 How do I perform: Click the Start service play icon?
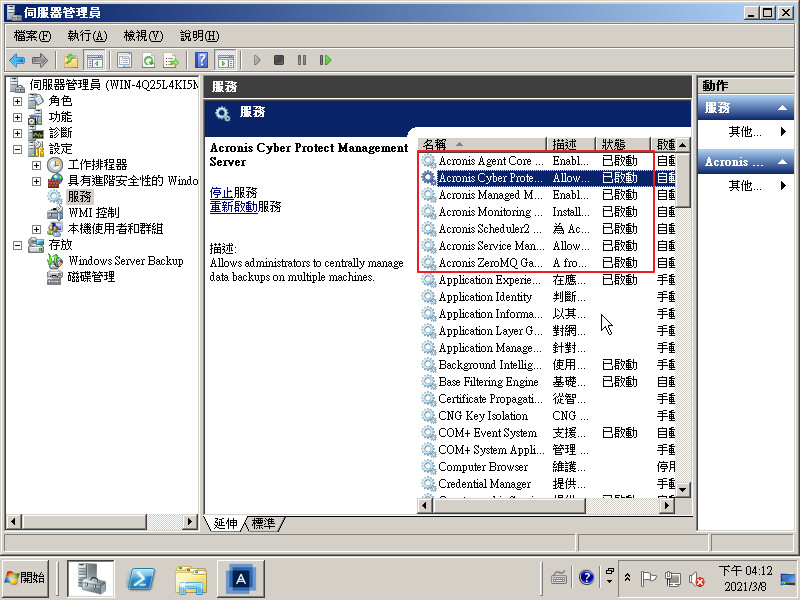pyautogui.click(x=257, y=60)
